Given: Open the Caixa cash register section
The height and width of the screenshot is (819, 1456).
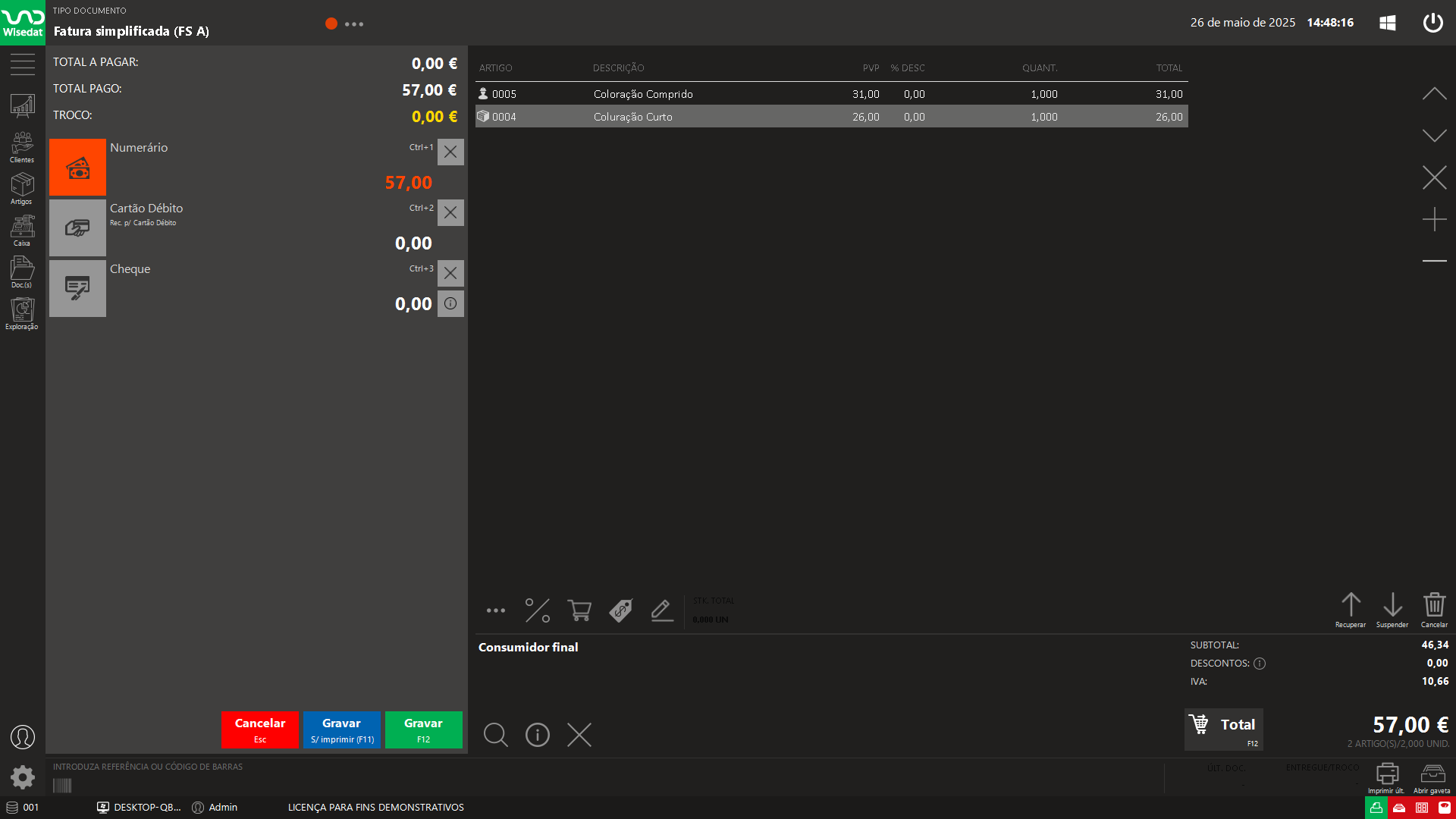Looking at the screenshot, I should (x=22, y=230).
